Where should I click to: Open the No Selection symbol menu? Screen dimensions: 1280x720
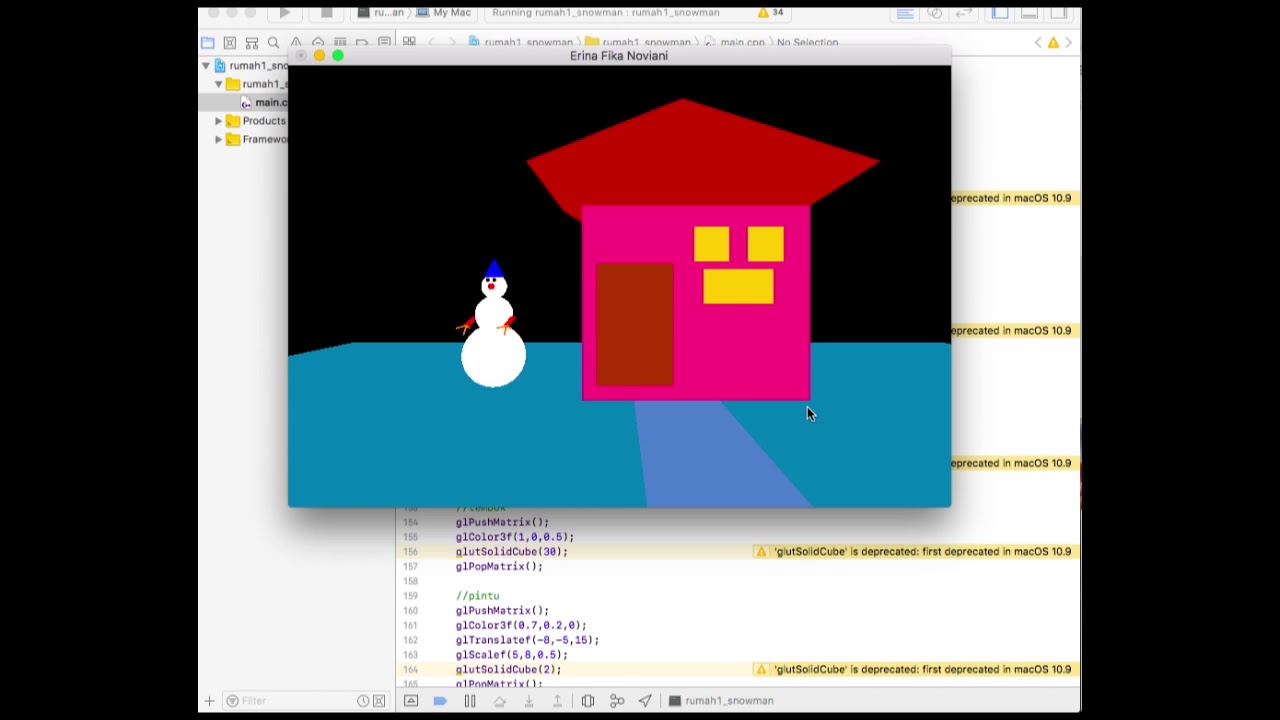tap(807, 42)
